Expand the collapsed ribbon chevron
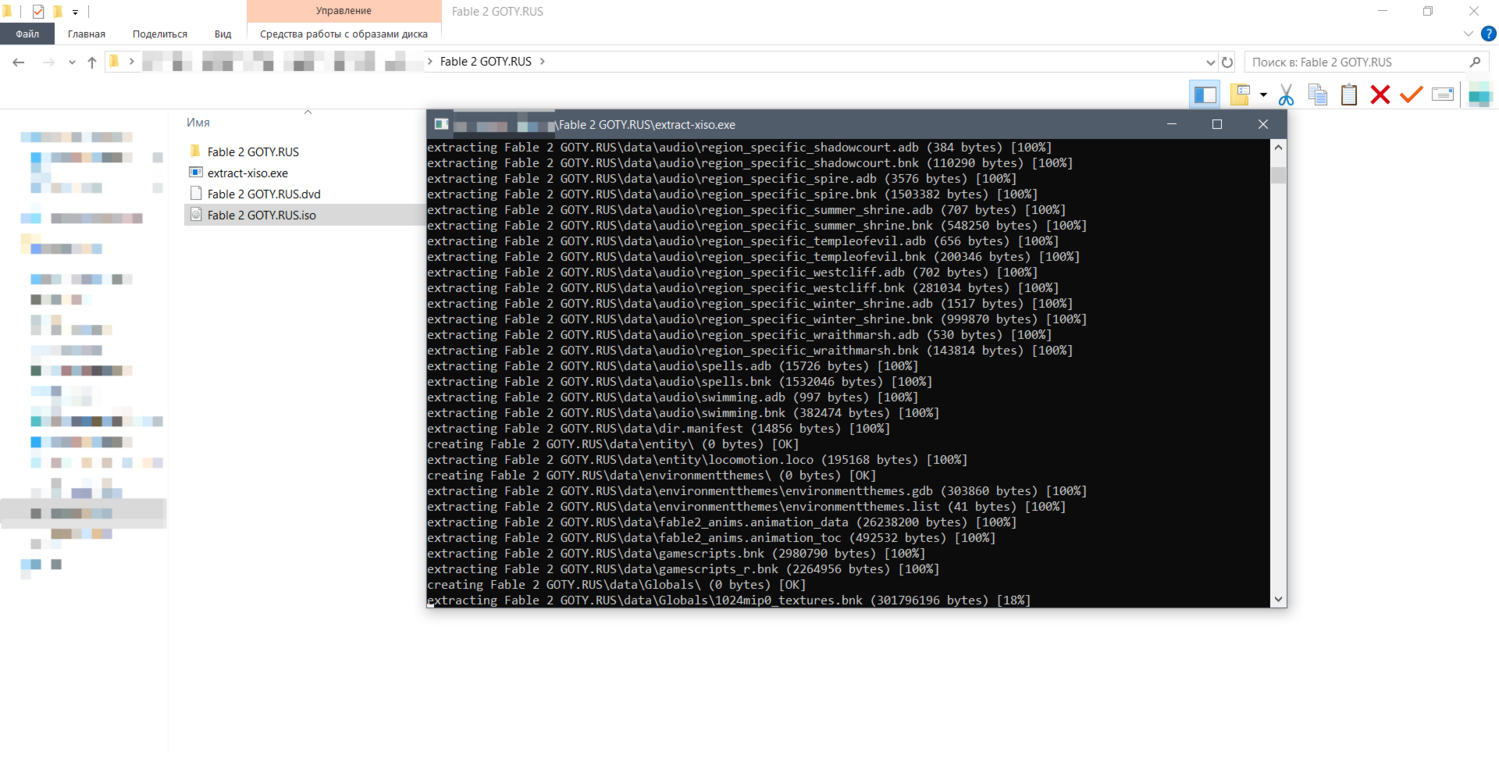This screenshot has height=759, width=1499. [1468, 34]
